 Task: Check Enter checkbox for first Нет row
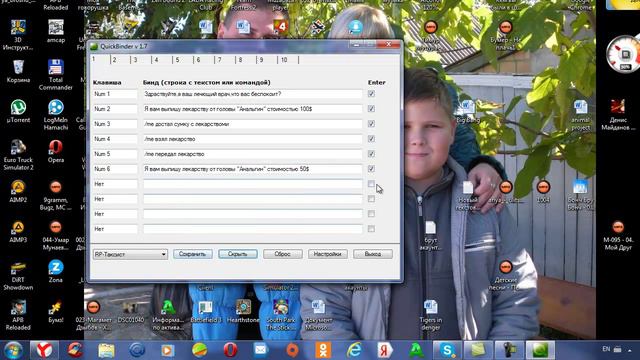click(x=371, y=184)
